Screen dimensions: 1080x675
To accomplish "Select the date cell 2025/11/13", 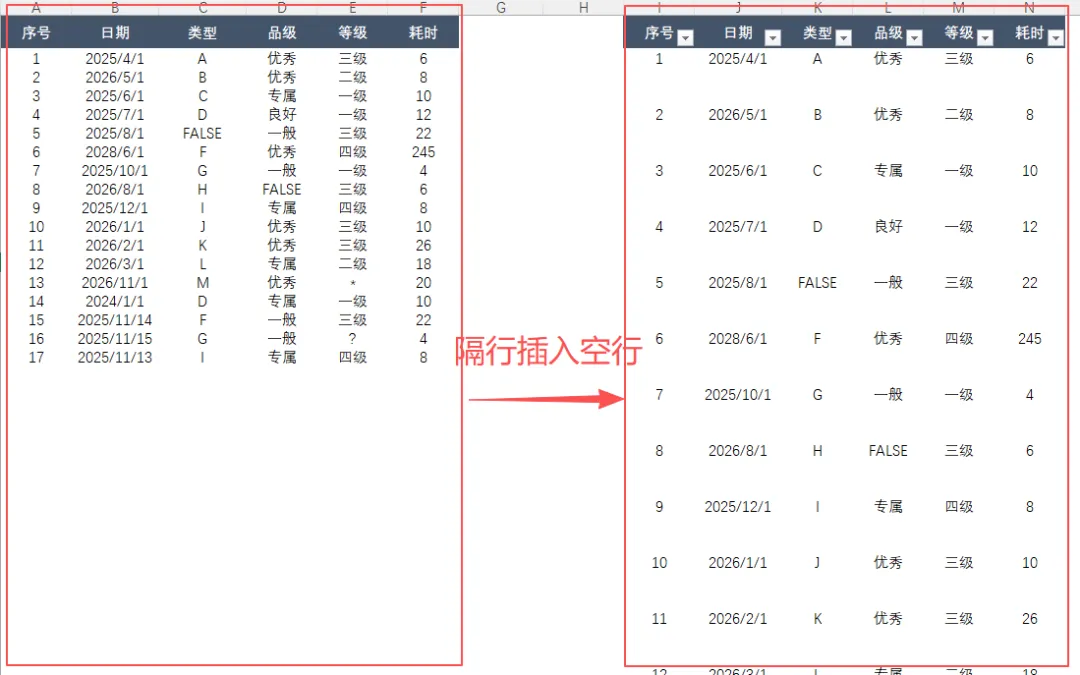I will pyautogui.click(x=115, y=357).
